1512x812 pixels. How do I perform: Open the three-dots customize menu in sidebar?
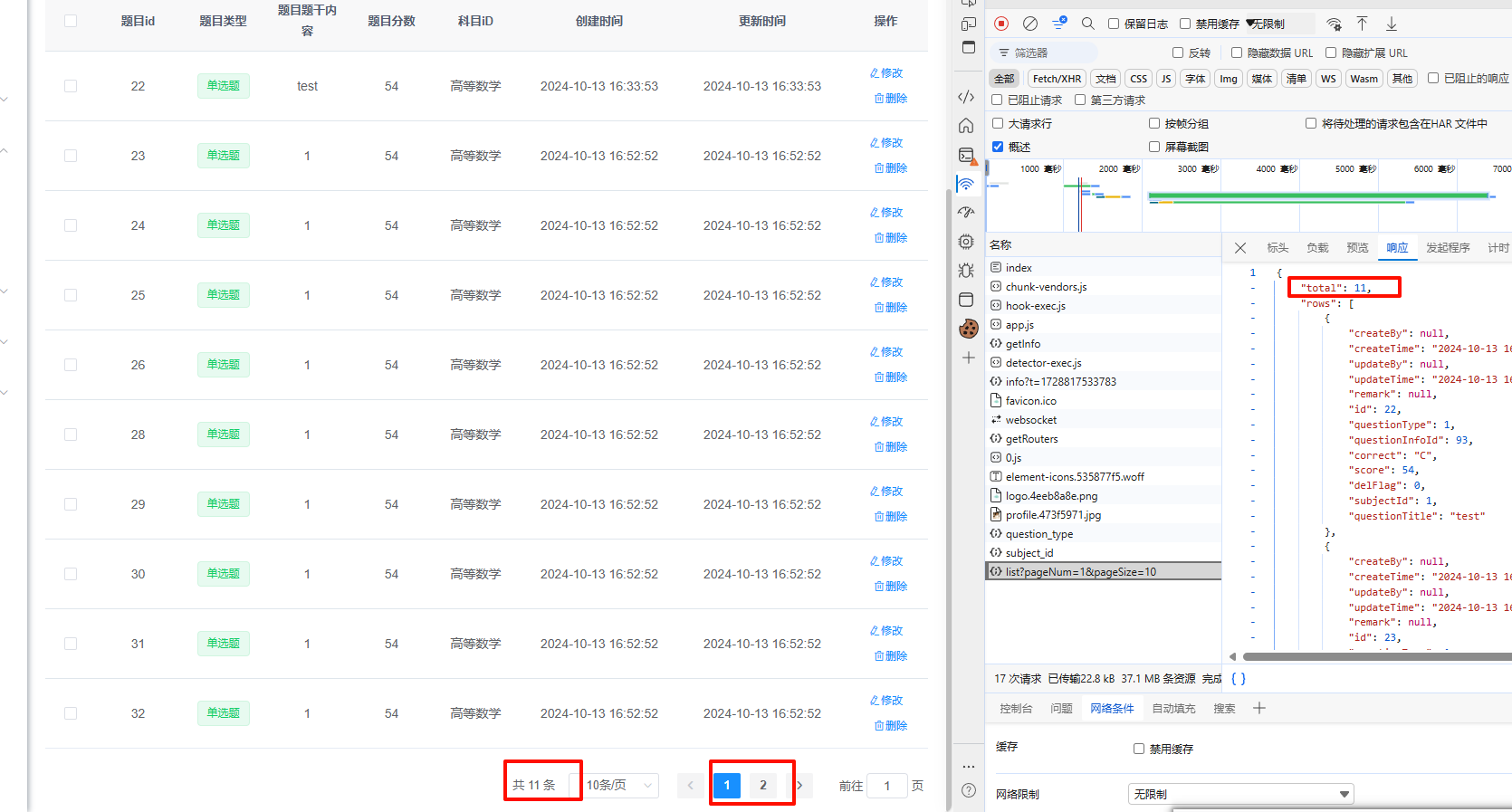click(968, 766)
